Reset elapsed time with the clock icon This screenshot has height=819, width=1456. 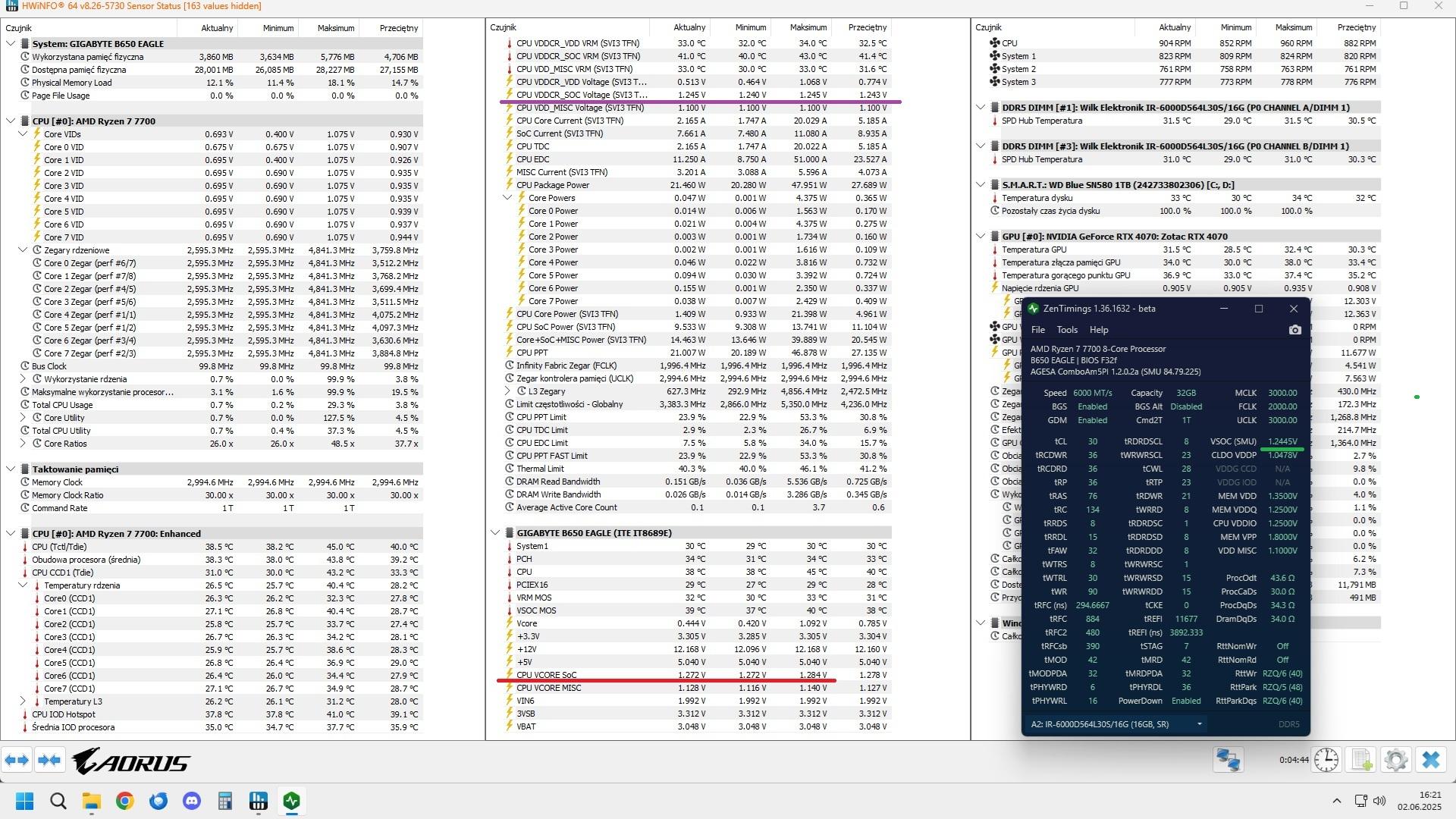(x=1326, y=760)
